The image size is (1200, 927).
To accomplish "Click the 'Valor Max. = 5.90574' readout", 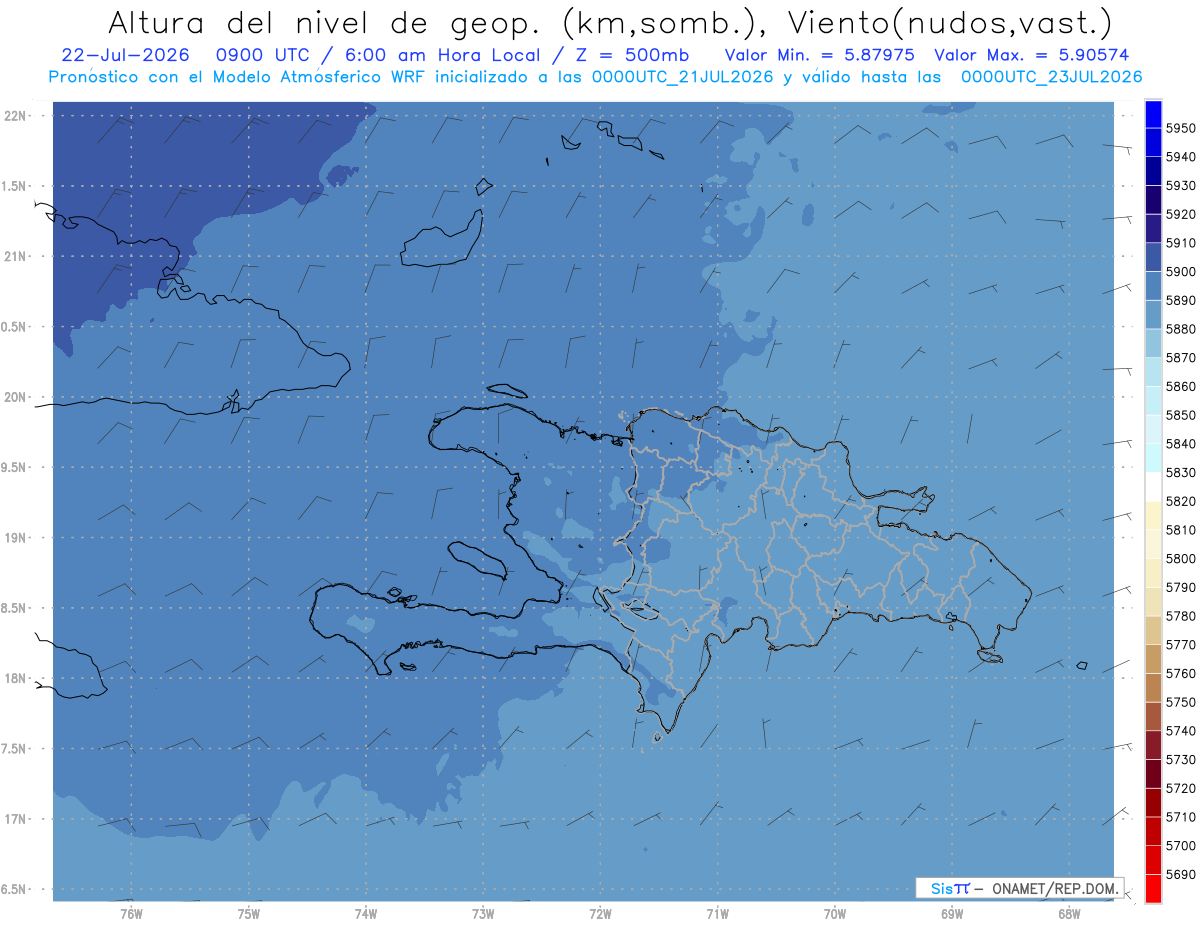I will (x=1032, y=55).
